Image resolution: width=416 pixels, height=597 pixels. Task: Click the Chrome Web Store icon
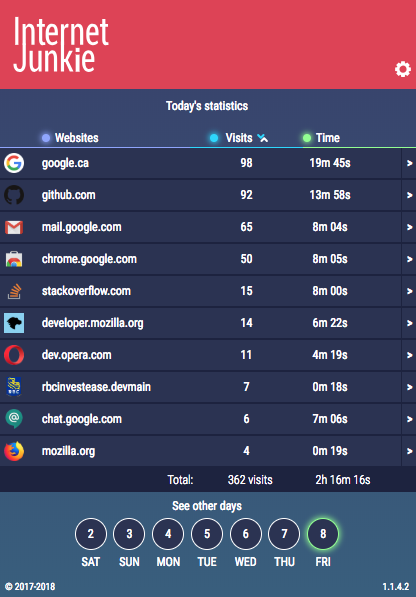pos(14,259)
